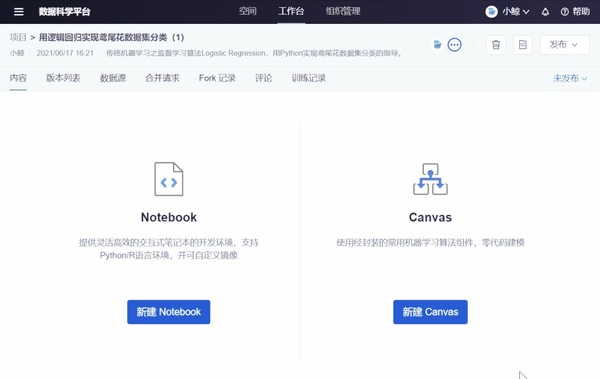Image resolution: width=600 pixels, height=379 pixels.
Task: Click the project owner avatar icon
Action: coord(437,45)
